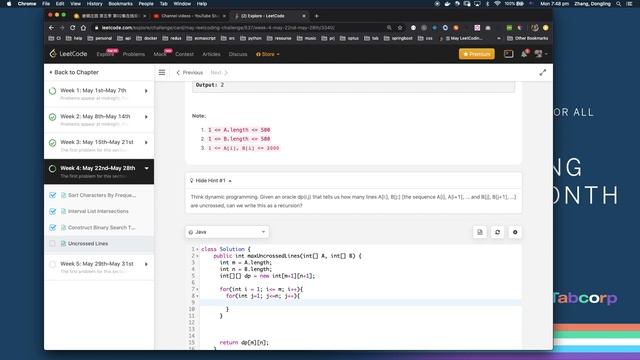The width and height of the screenshot is (640, 360).
Task: Go to the Next problem
Action: click(x=219, y=72)
